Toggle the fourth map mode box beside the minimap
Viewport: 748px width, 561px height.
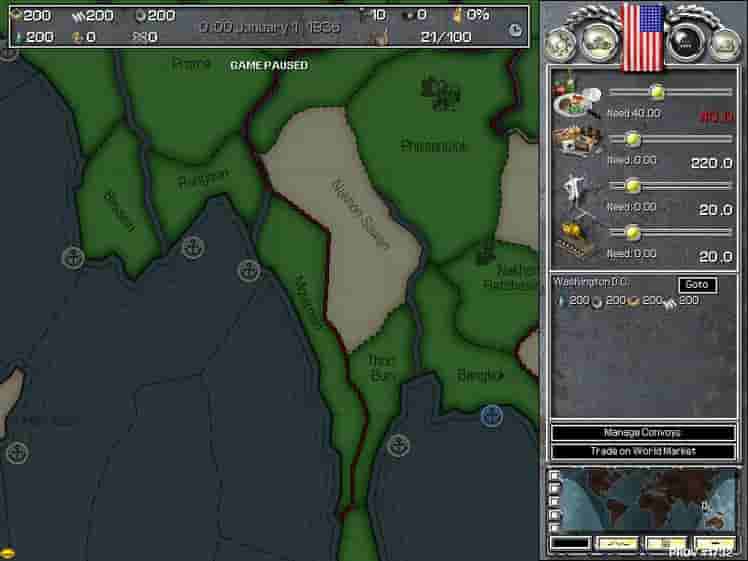point(554,514)
